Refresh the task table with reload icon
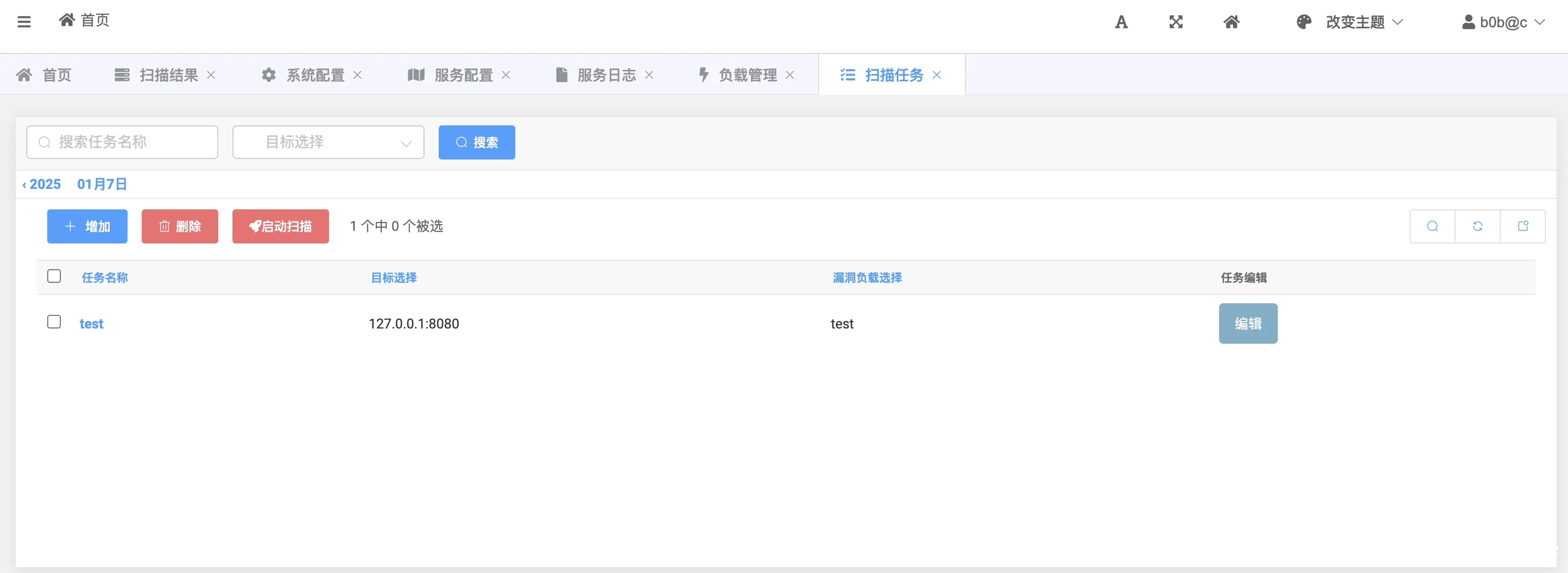This screenshot has width=1568, height=573. (1478, 226)
